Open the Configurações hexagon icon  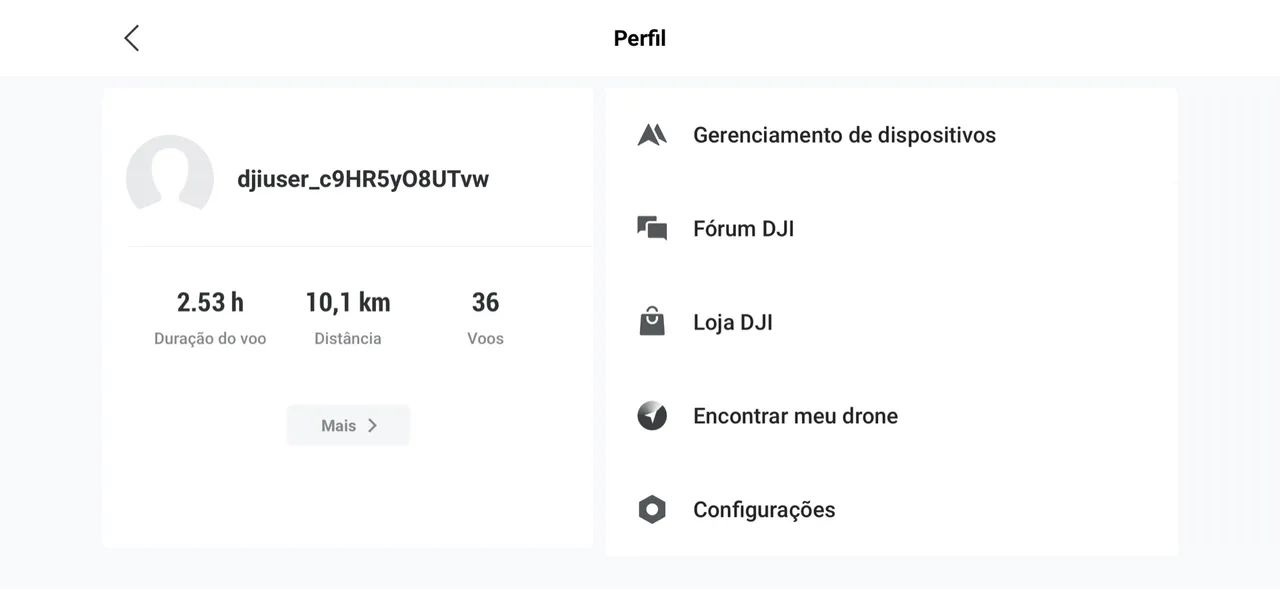(651, 509)
